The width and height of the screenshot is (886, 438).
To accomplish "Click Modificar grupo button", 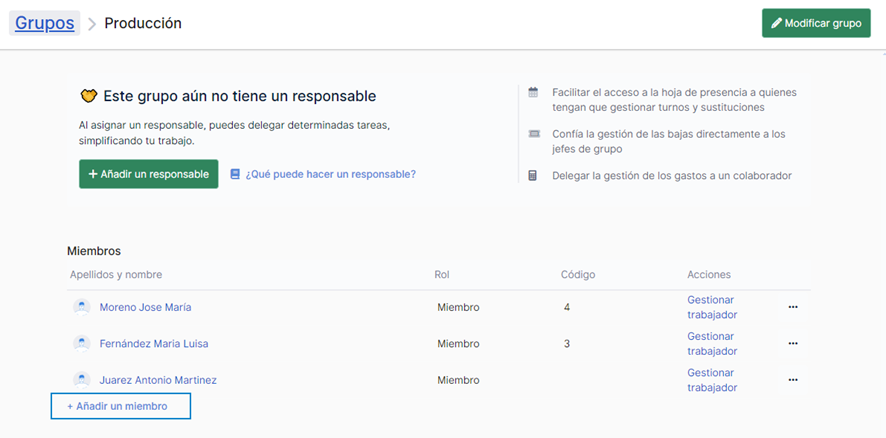I will pos(816,23).
